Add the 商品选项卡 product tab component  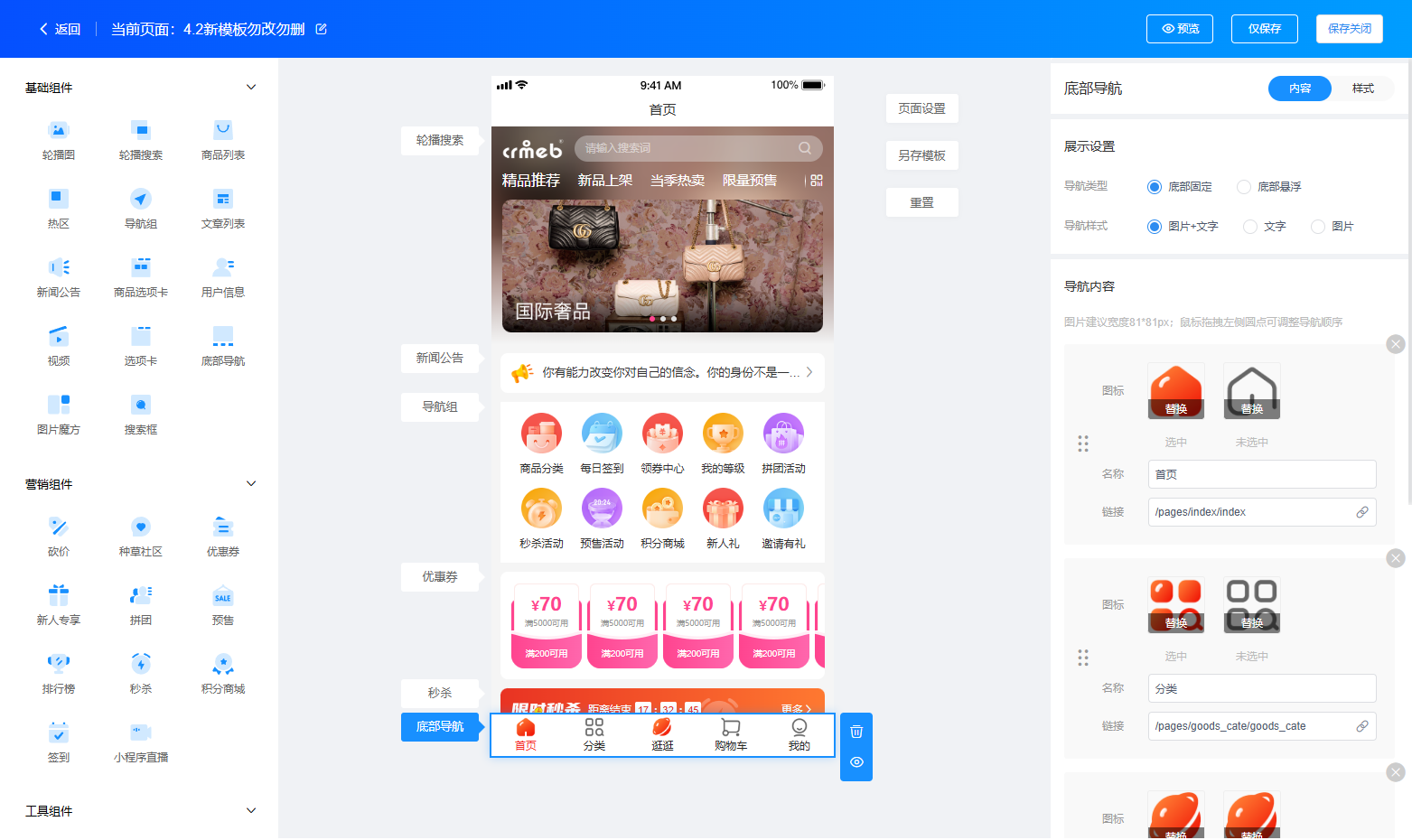(141, 277)
